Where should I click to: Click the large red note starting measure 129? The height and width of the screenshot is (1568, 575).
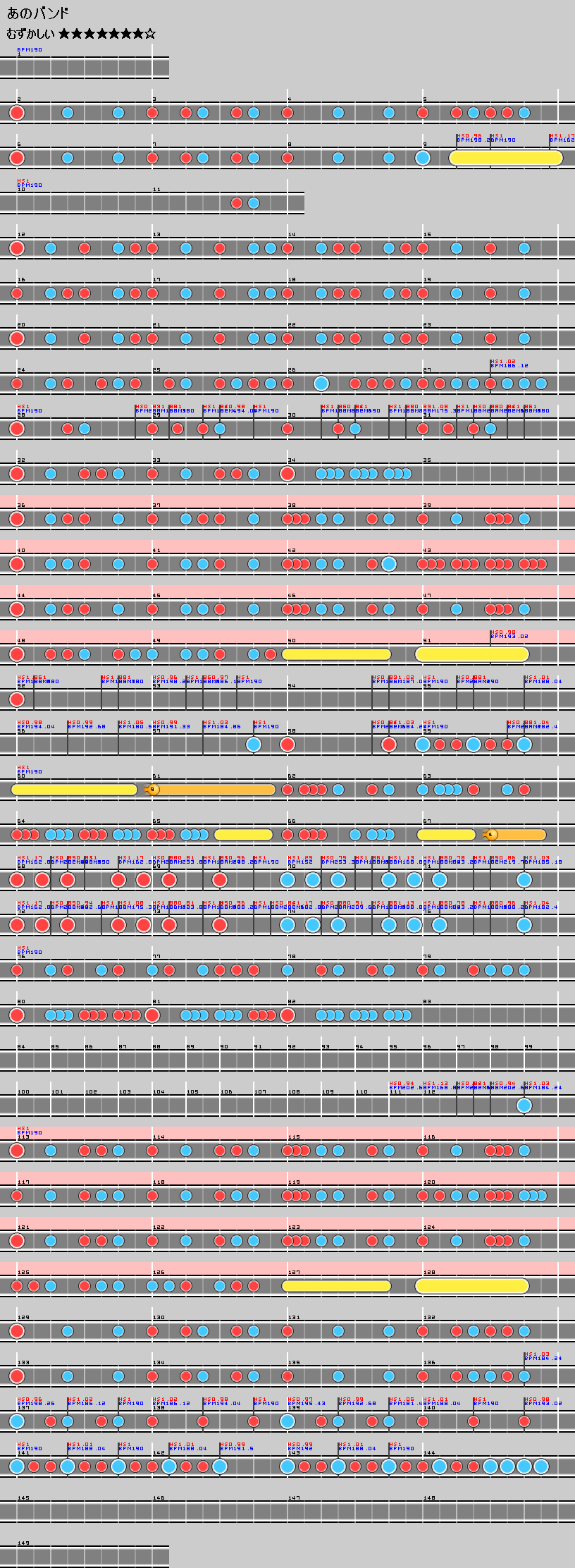pos(17,1331)
